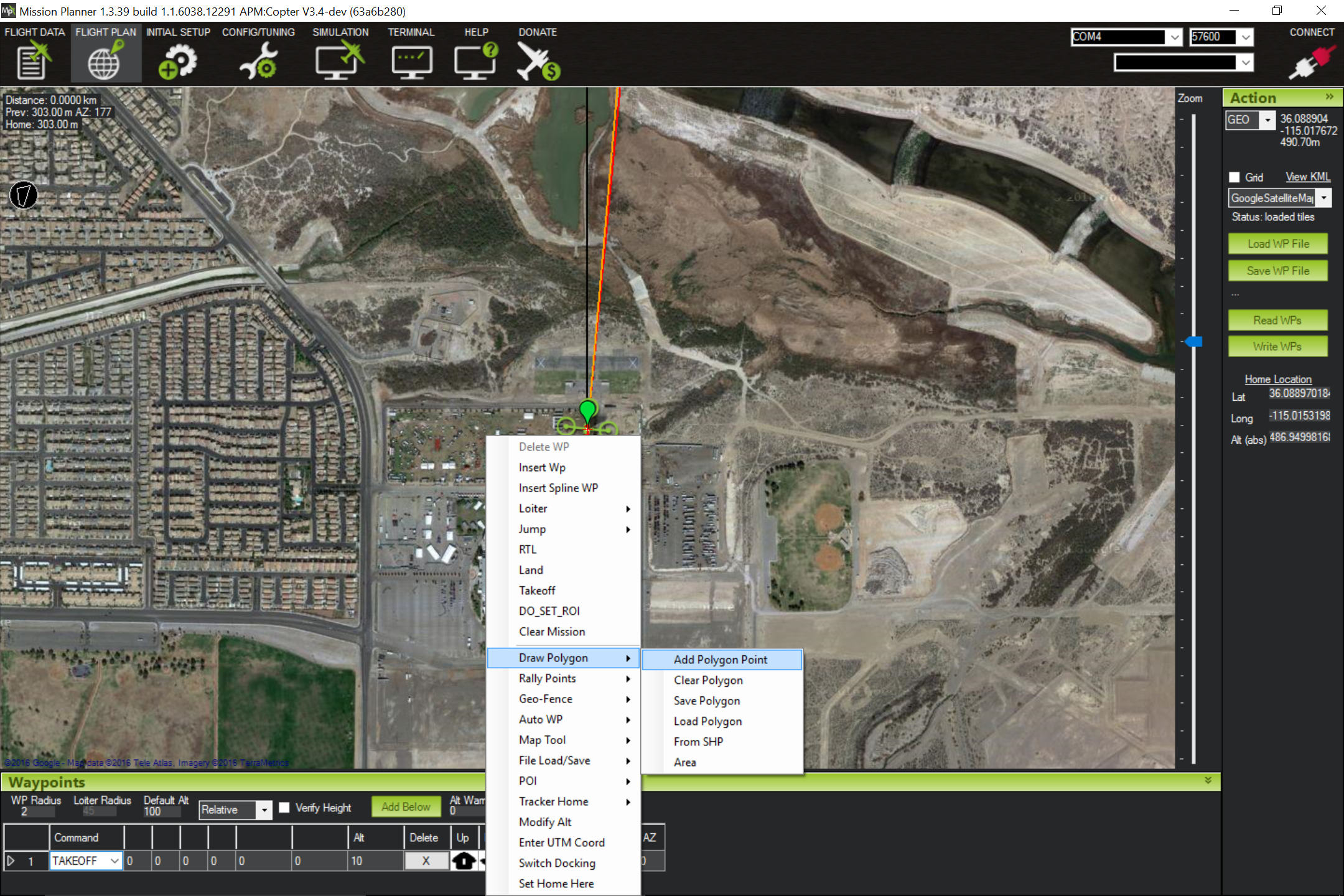Open the Flight Data screen icon
This screenshot has width=1344, height=896.
pyautogui.click(x=34, y=61)
